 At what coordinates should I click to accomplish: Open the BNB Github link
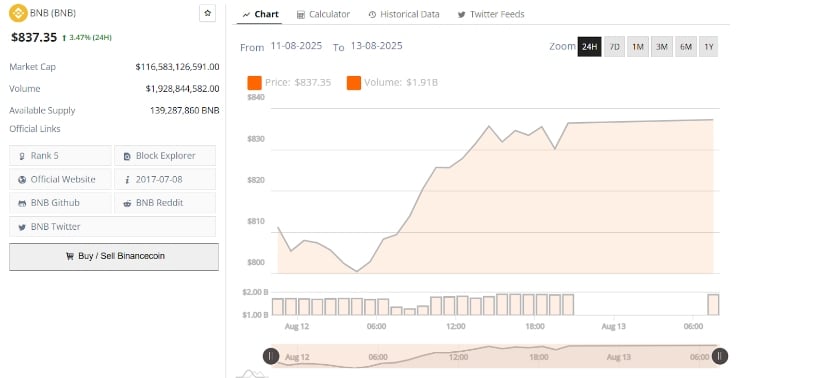[x=61, y=203]
